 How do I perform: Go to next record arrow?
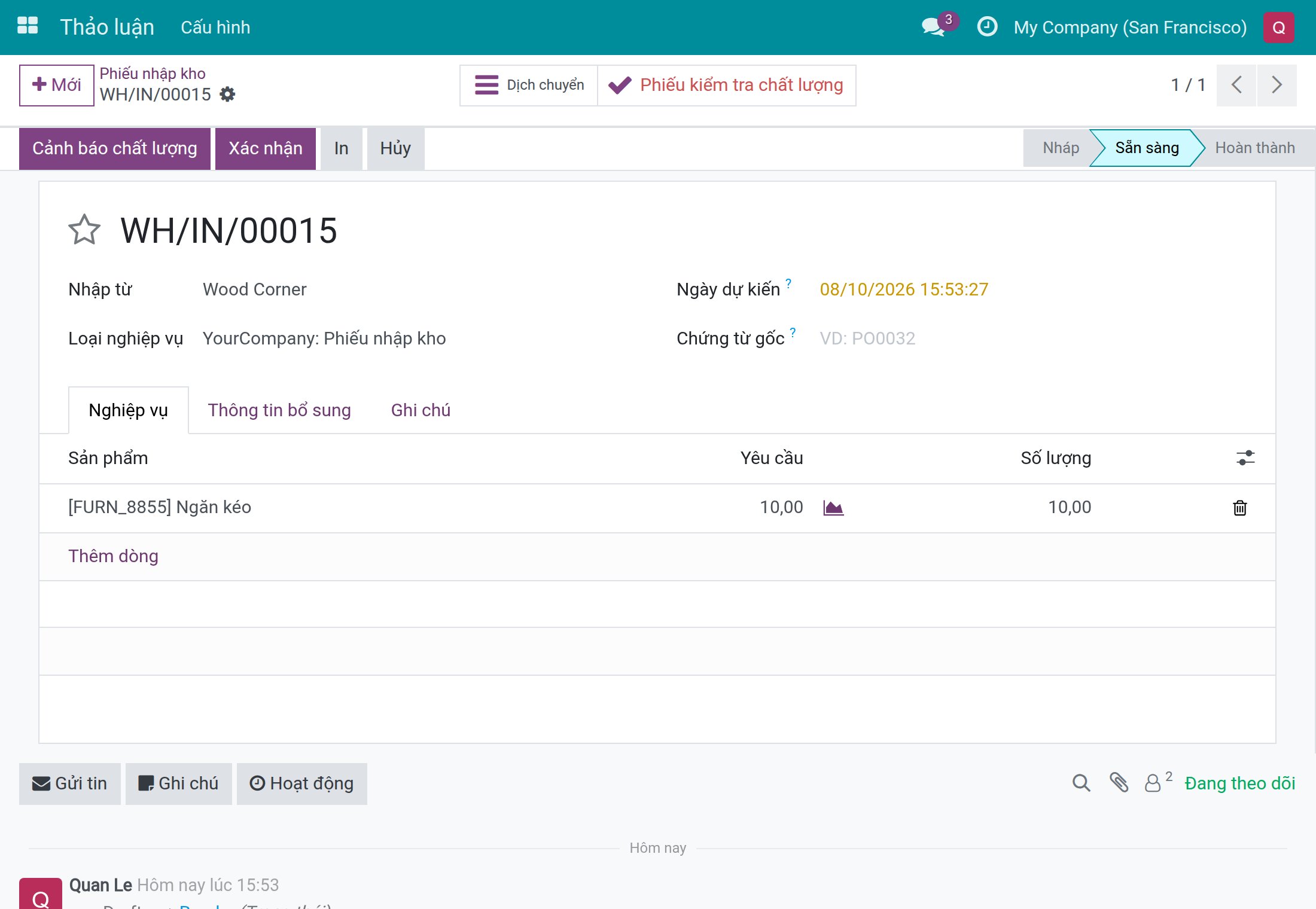(1277, 85)
